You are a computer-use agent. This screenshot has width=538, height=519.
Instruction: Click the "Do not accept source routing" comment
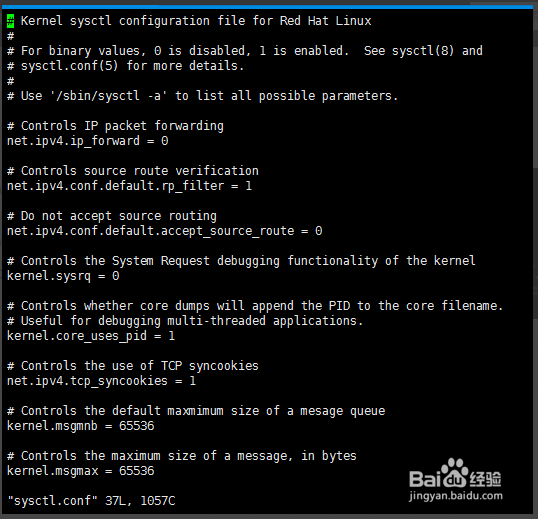point(112,216)
